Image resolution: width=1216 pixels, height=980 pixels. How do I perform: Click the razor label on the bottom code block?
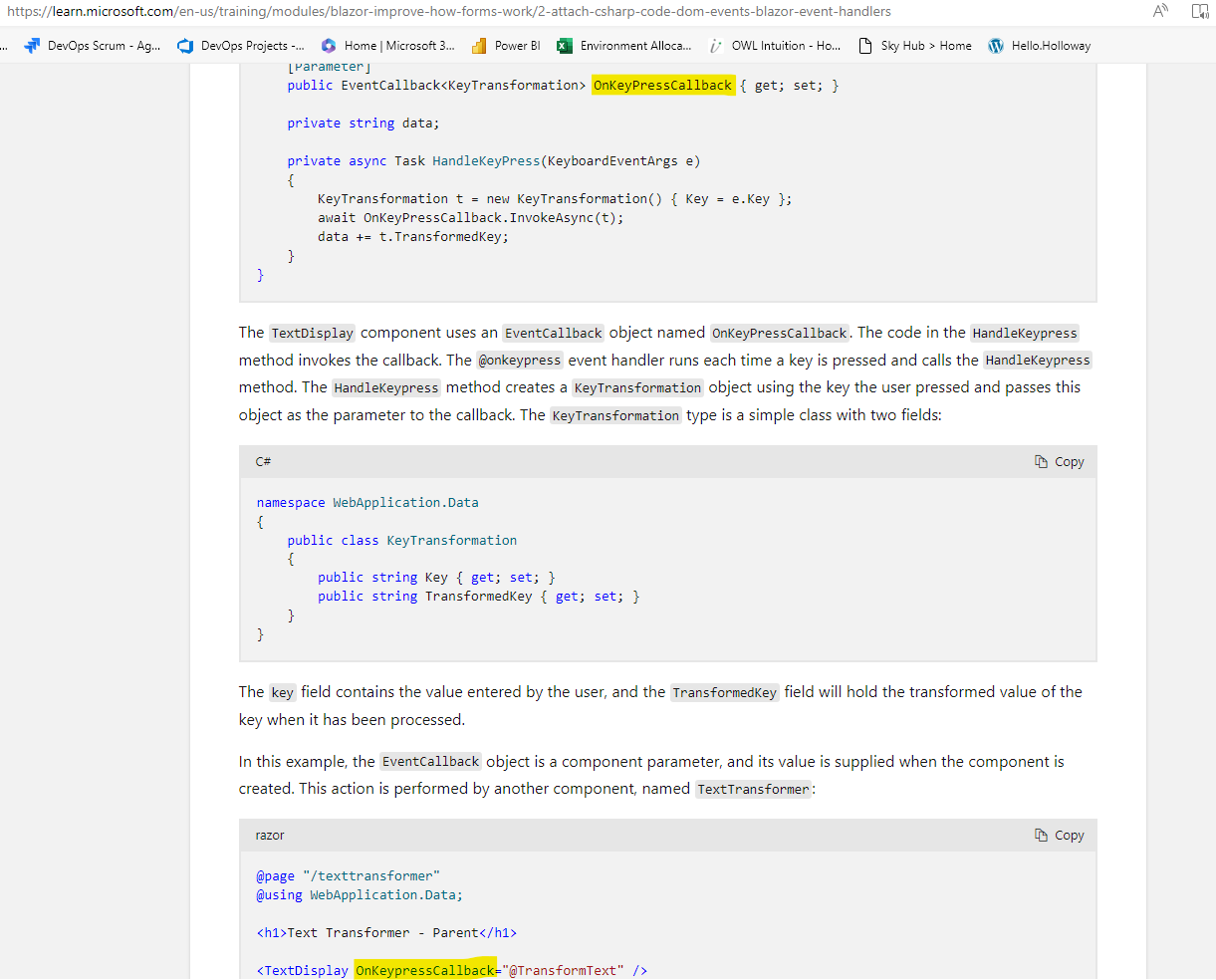269,835
